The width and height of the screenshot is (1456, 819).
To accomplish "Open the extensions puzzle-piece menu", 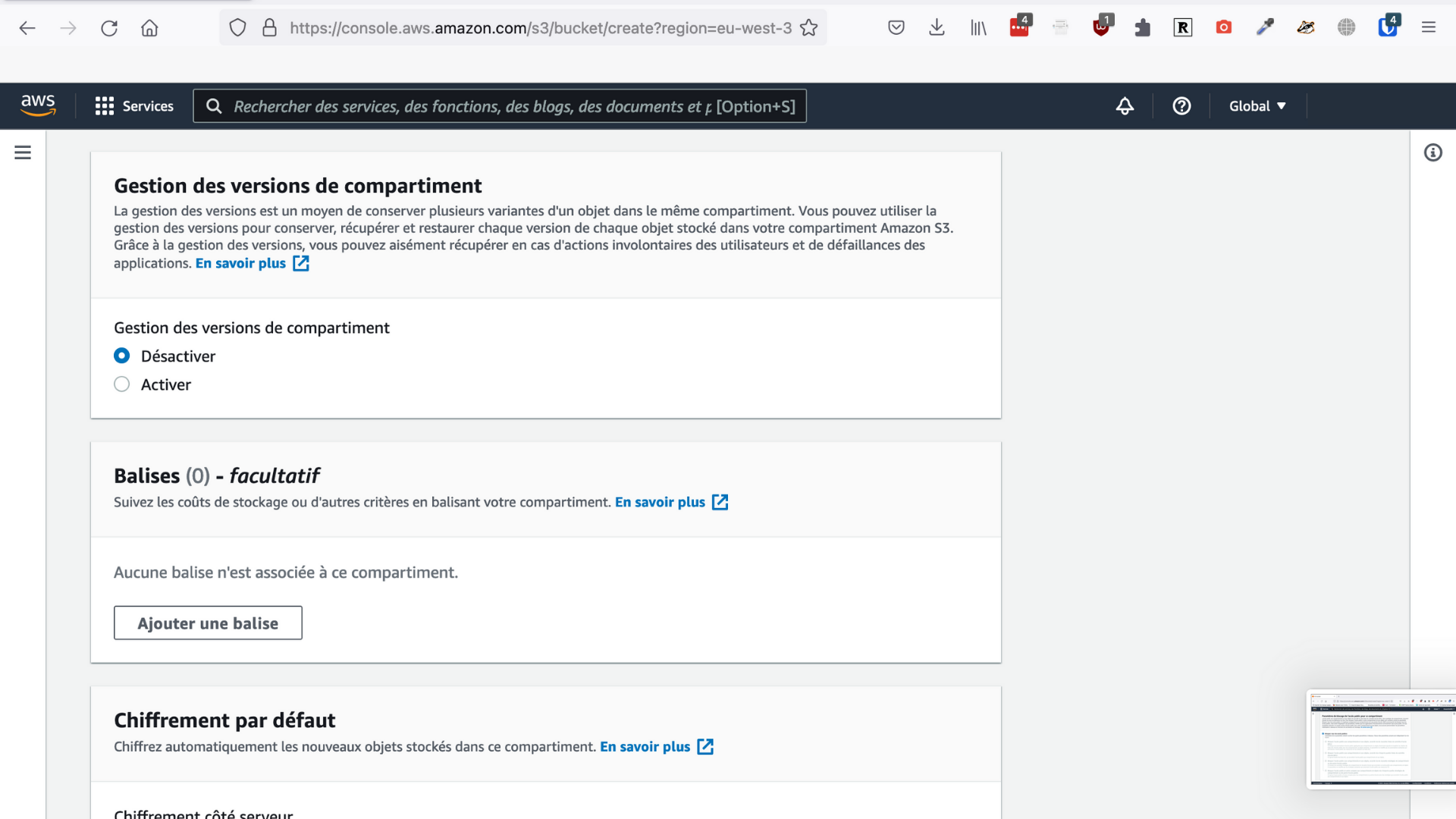I will click(x=1142, y=27).
